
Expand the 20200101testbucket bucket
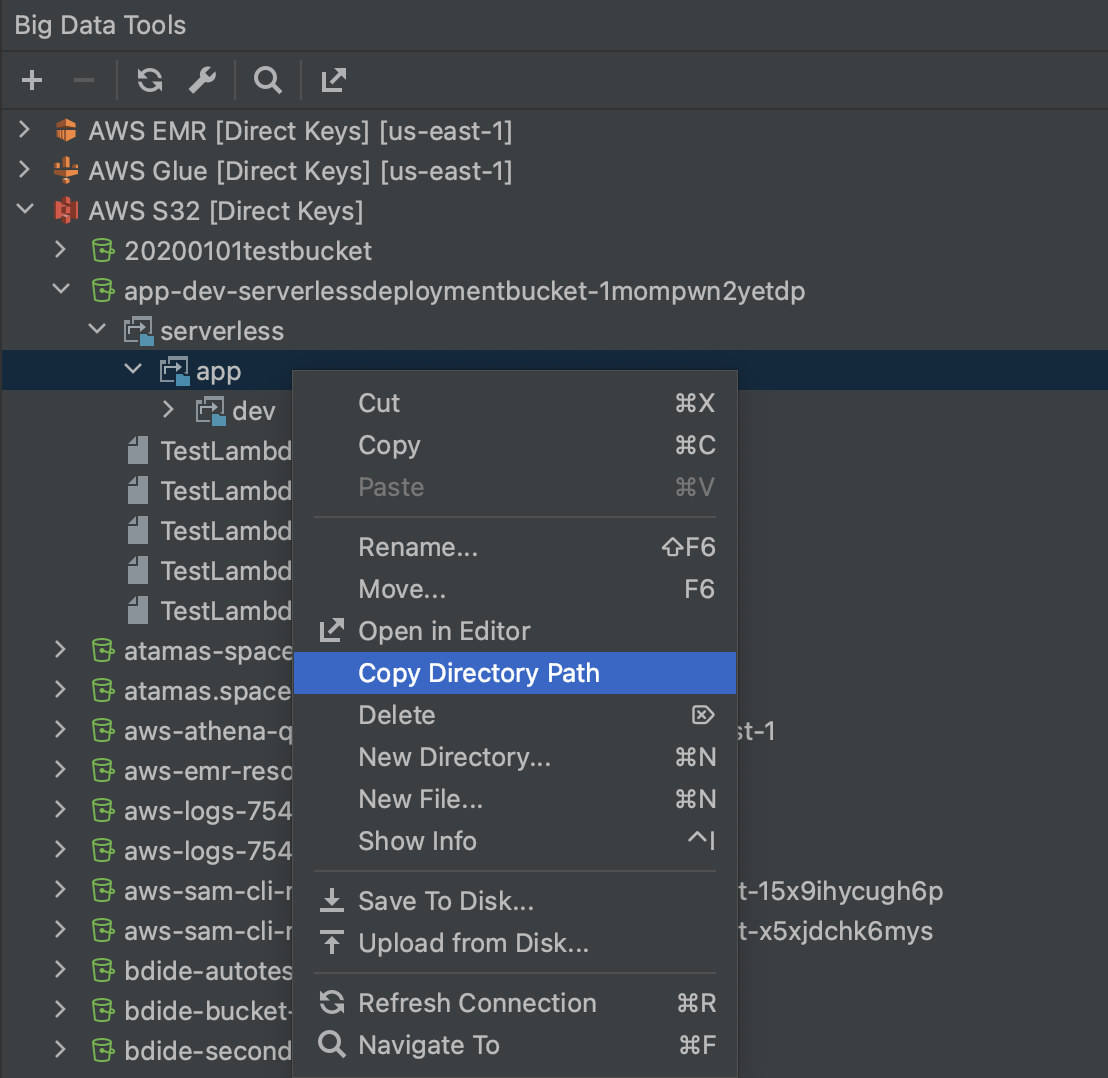(x=60, y=250)
